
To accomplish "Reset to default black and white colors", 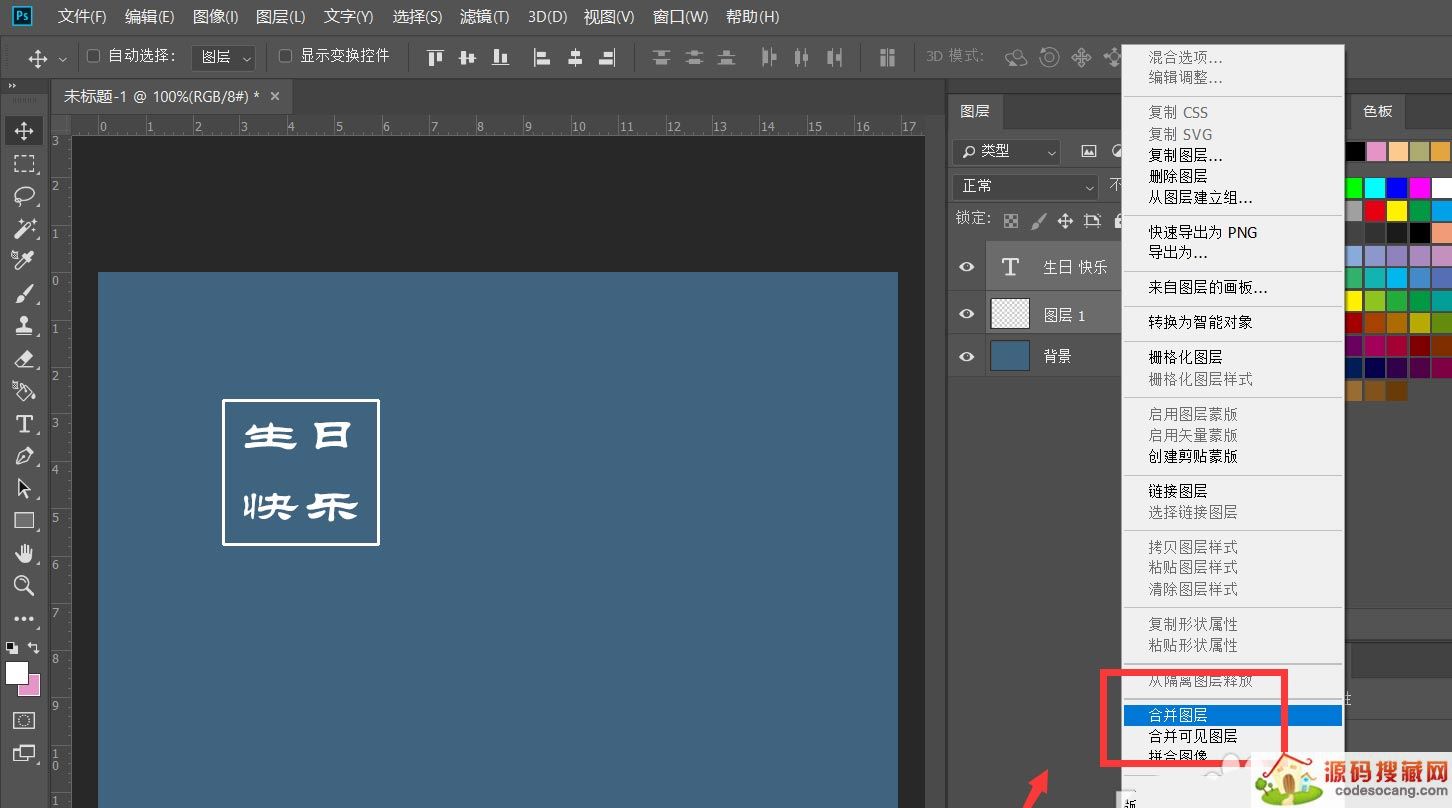I will click(12, 648).
